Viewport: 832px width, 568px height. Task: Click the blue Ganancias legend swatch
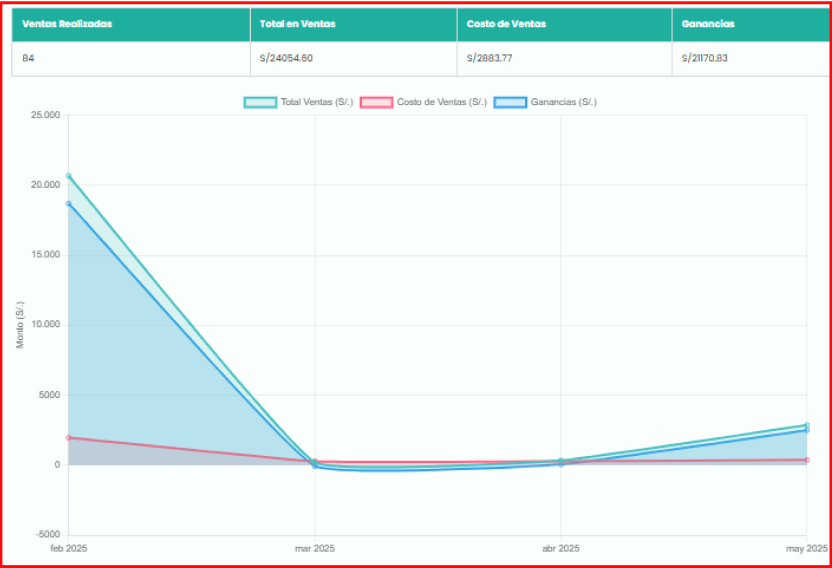click(x=510, y=102)
